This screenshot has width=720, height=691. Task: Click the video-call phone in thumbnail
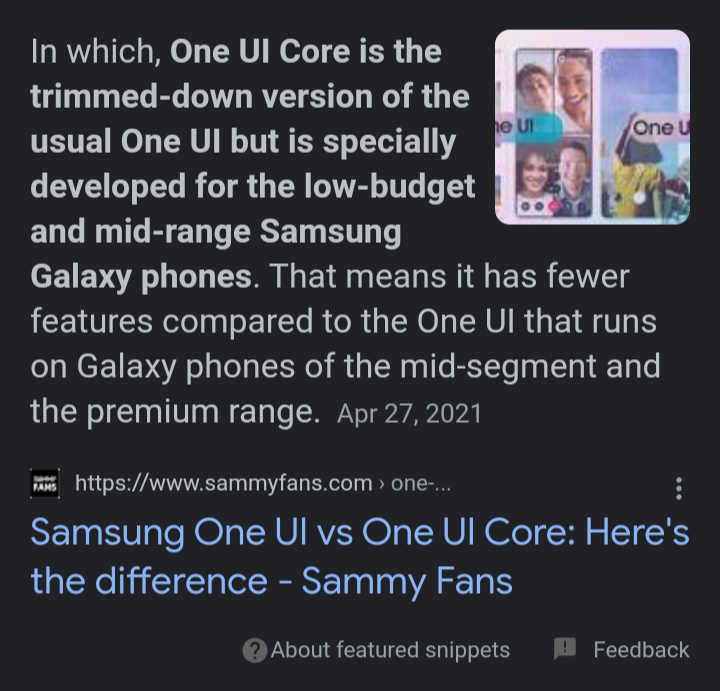coord(553,132)
